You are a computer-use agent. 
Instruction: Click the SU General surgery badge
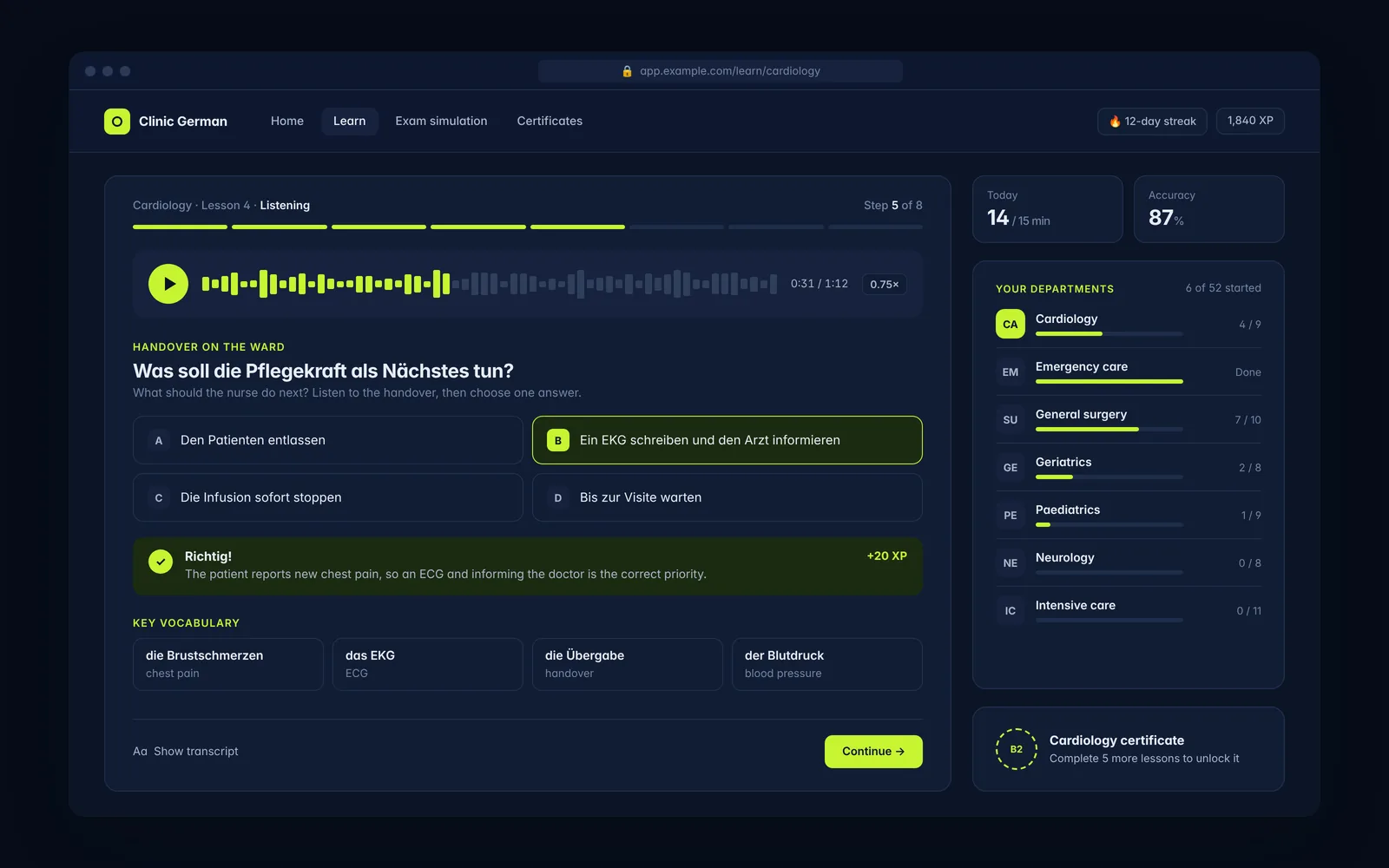[1010, 419]
